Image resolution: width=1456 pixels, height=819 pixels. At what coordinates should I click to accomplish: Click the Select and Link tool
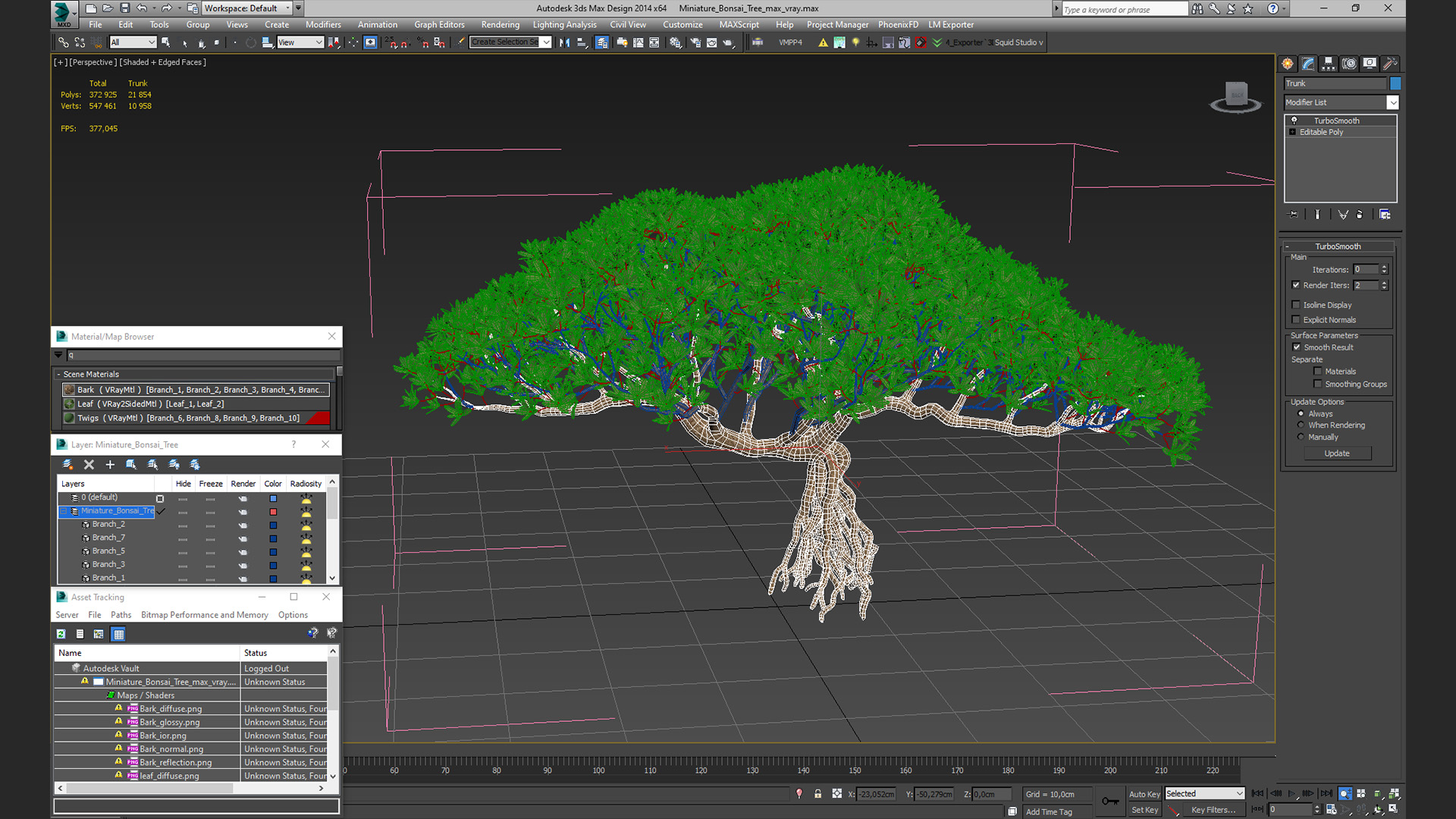click(x=64, y=42)
